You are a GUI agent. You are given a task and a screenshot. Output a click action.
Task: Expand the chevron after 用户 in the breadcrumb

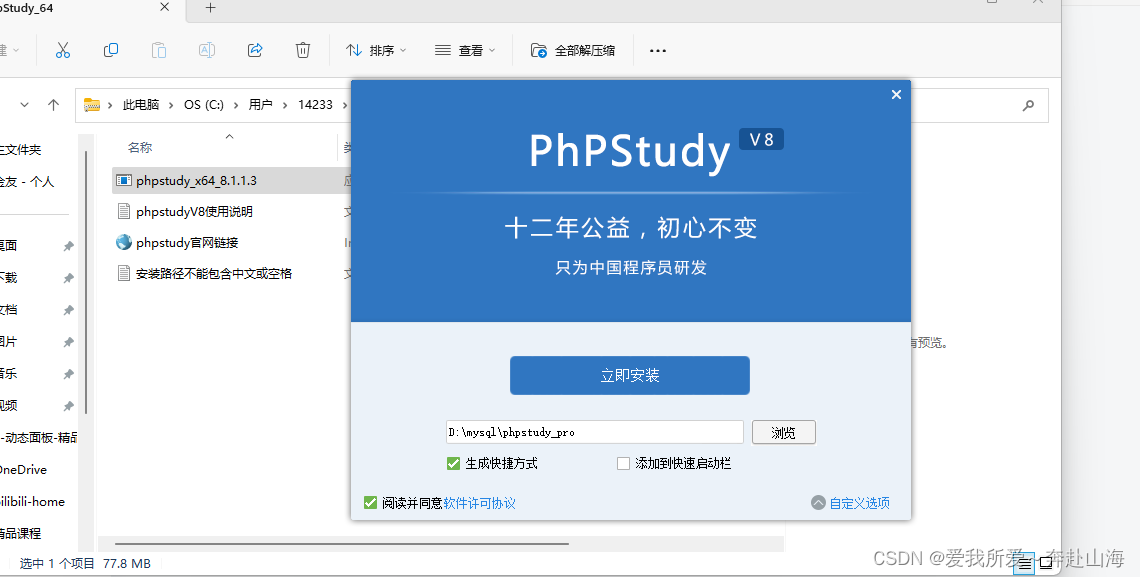point(285,105)
